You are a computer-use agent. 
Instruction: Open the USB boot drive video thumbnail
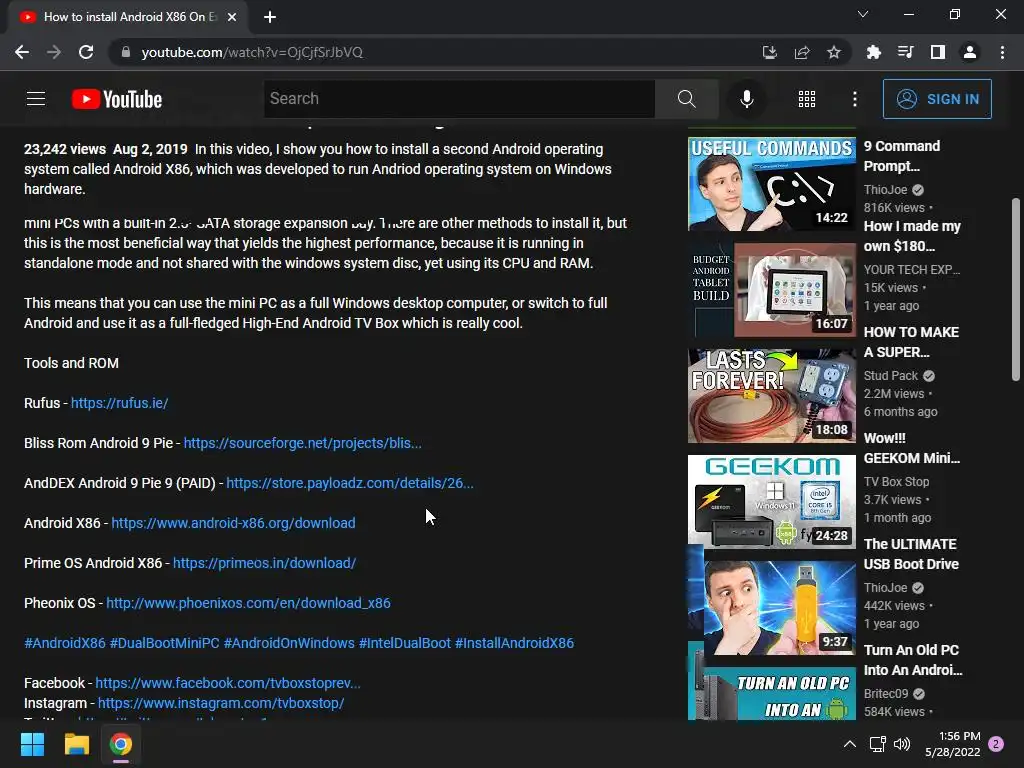pos(772,608)
